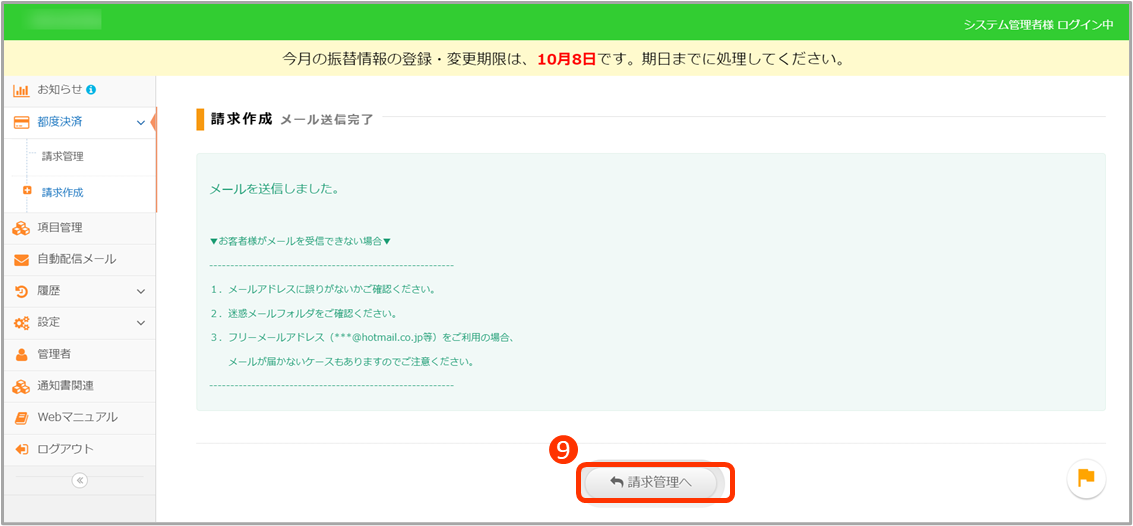Click the info icon beside お知らせ

(91, 90)
